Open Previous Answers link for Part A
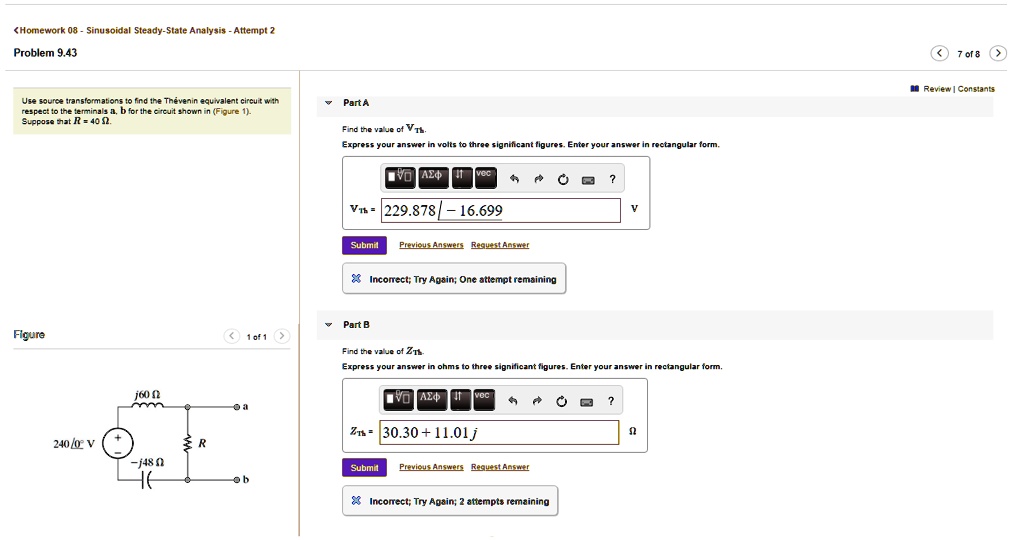Image resolution: width=1011 pixels, height=540 pixels. click(430, 245)
